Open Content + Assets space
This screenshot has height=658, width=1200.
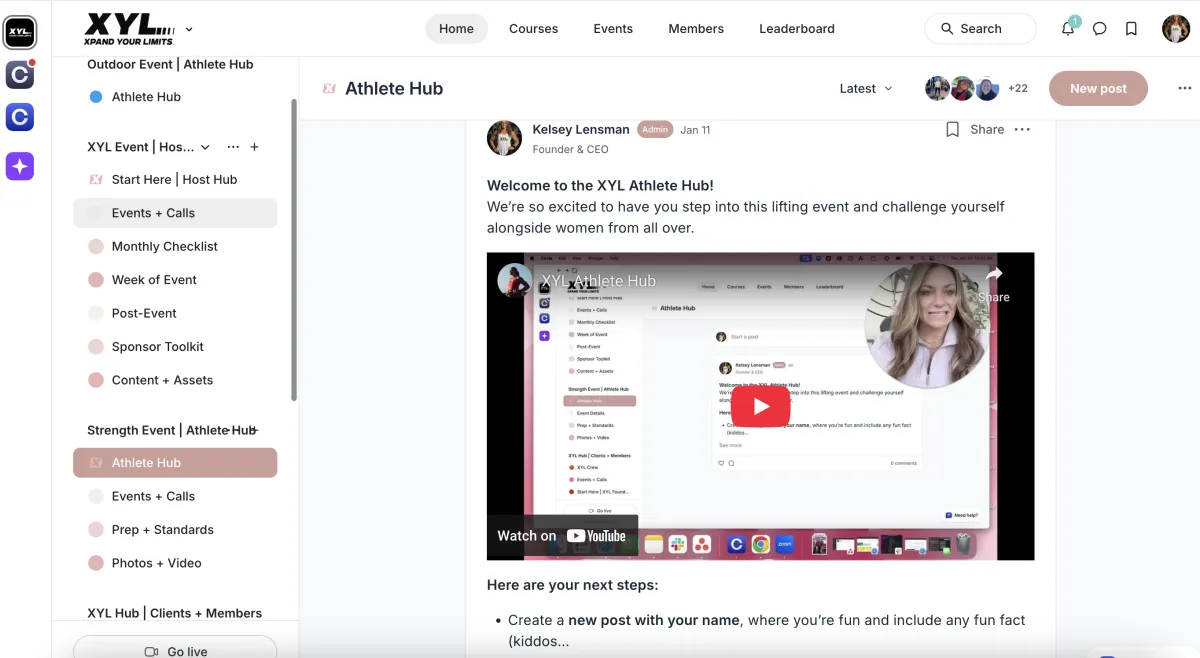point(175,380)
